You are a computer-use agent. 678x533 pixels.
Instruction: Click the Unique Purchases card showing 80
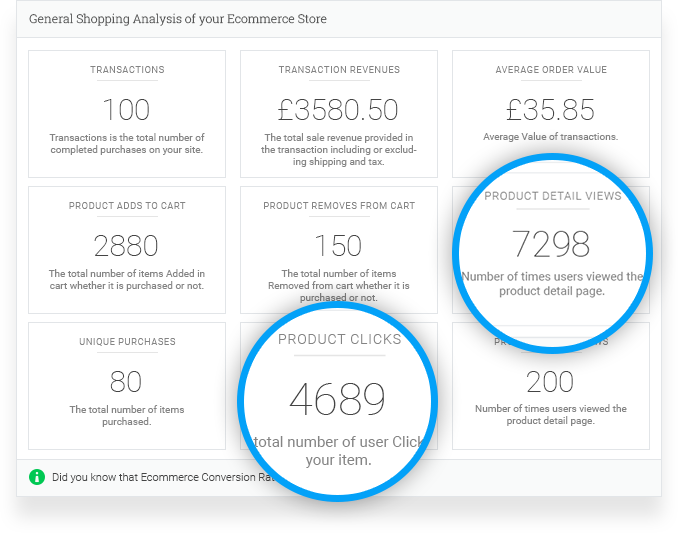tap(127, 386)
